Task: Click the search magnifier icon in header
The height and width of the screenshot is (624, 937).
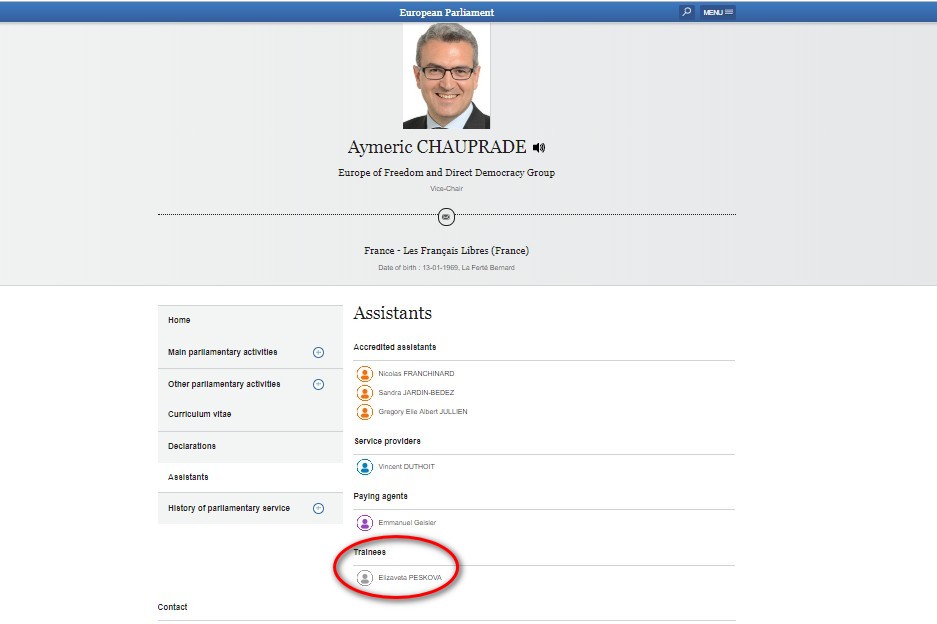Action: click(686, 12)
